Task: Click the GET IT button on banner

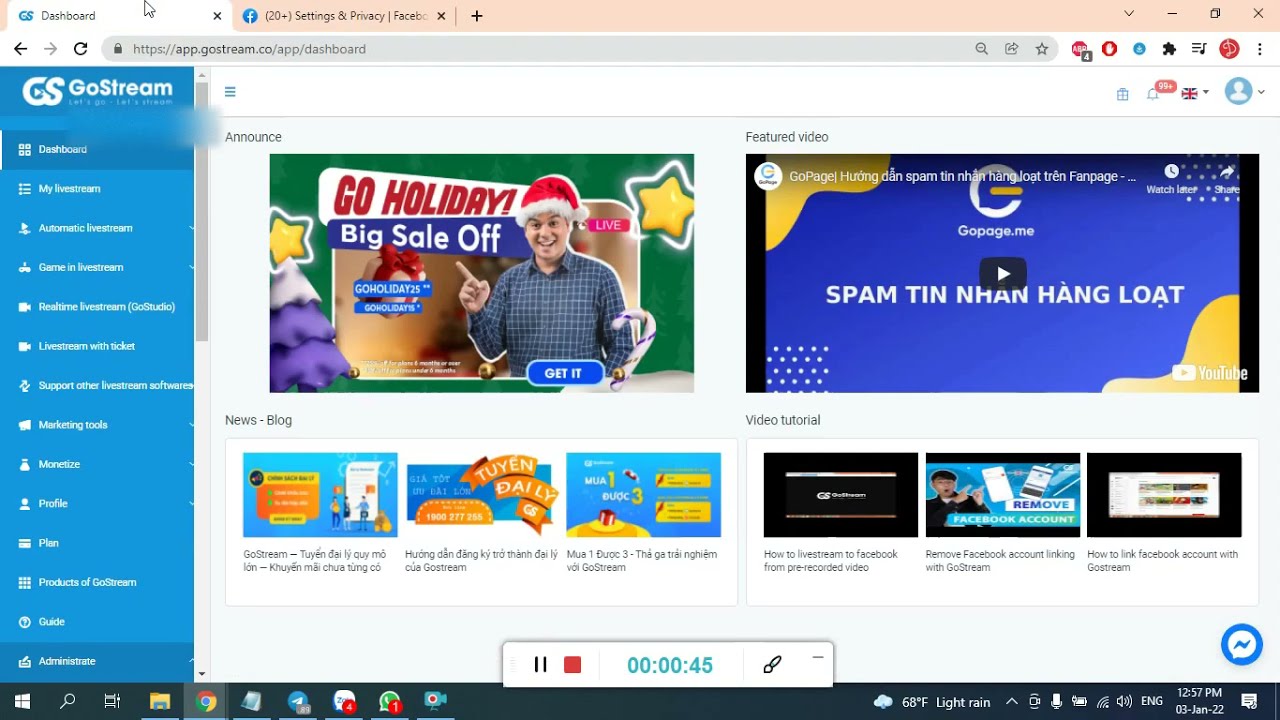Action: click(x=563, y=373)
